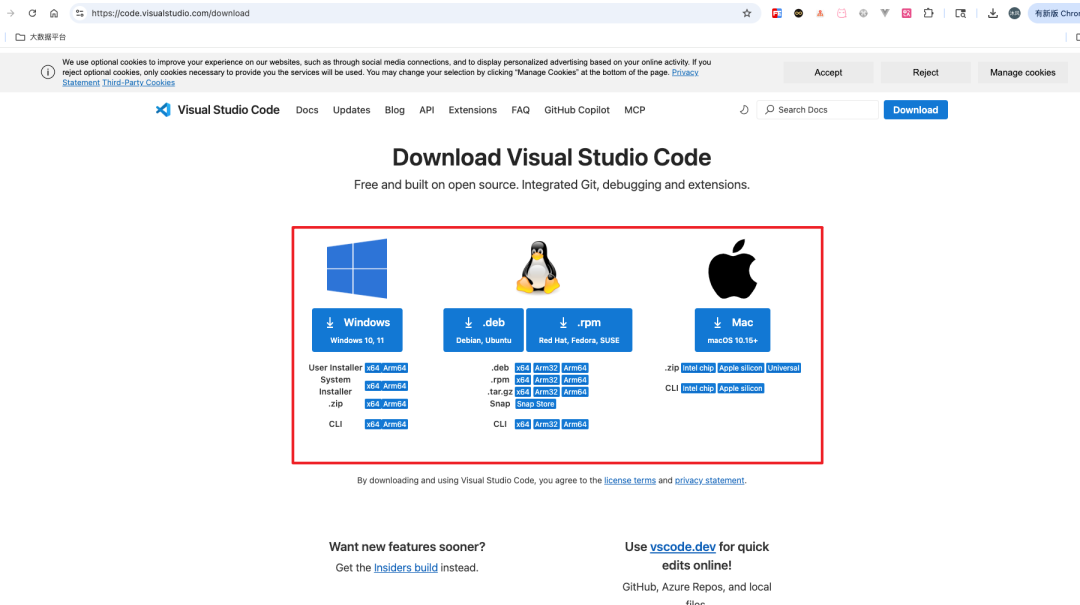This screenshot has height=605, width=1080.
Task: Download Linux .deb Arm32
Action: [546, 368]
